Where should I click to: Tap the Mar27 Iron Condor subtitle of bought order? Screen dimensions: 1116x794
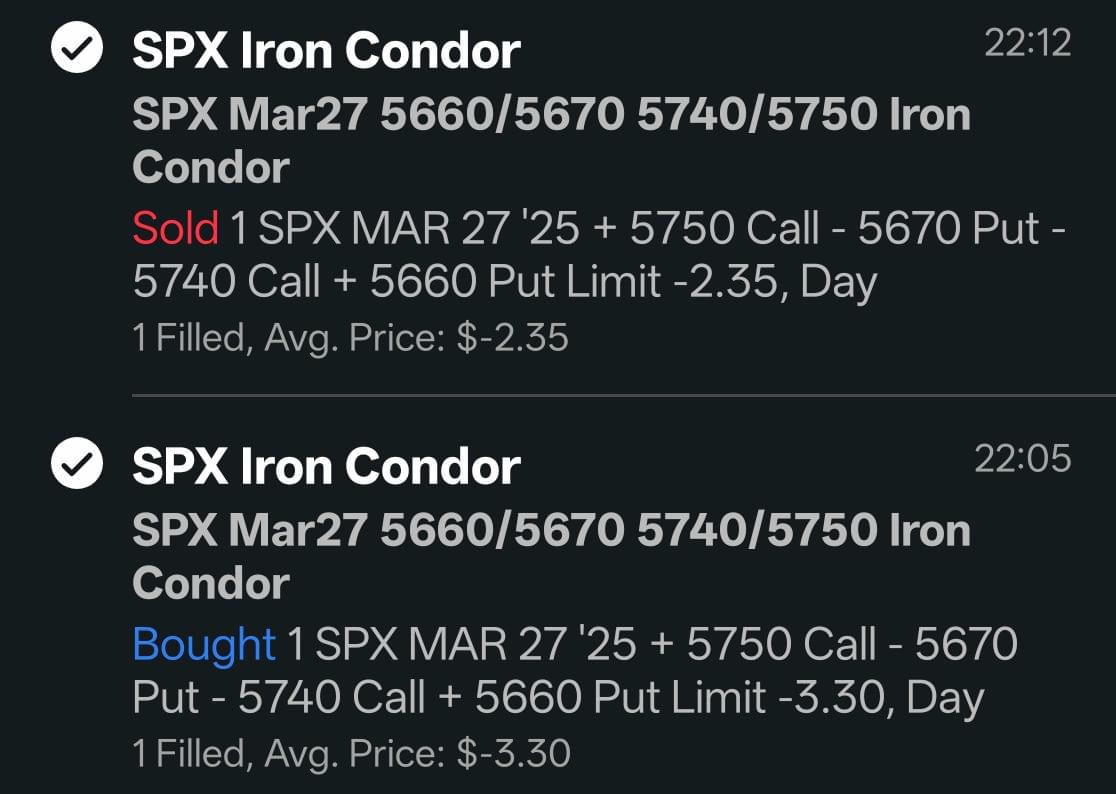[x=552, y=557]
